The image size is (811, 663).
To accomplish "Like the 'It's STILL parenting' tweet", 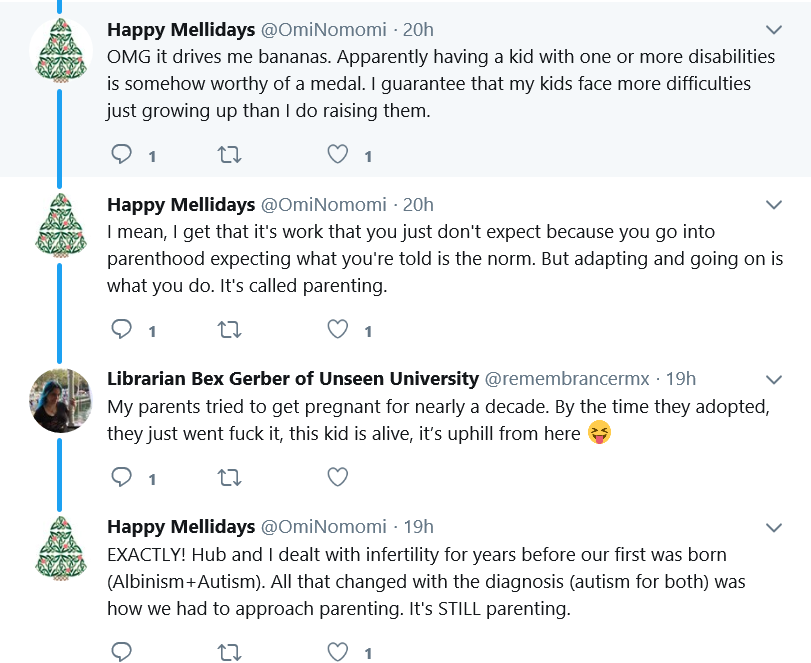I will pyautogui.click(x=338, y=652).
